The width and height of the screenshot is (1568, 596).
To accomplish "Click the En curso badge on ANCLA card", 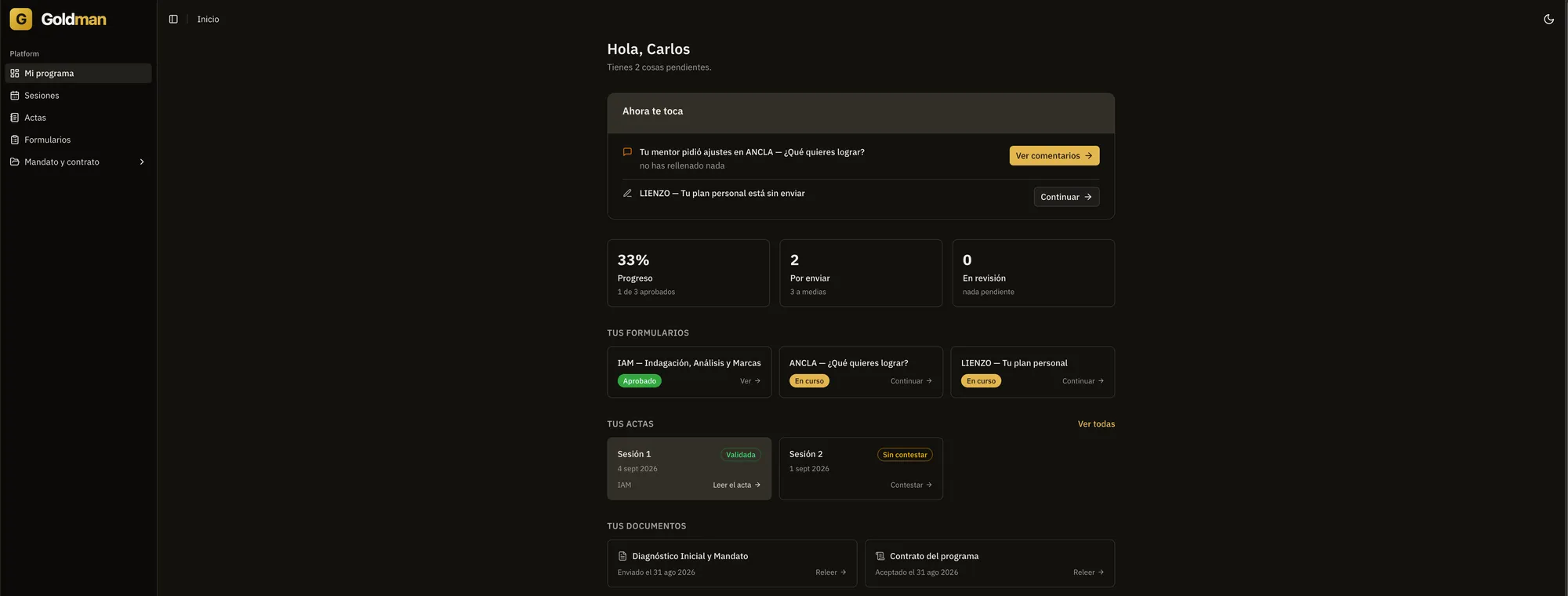I will coord(809,381).
